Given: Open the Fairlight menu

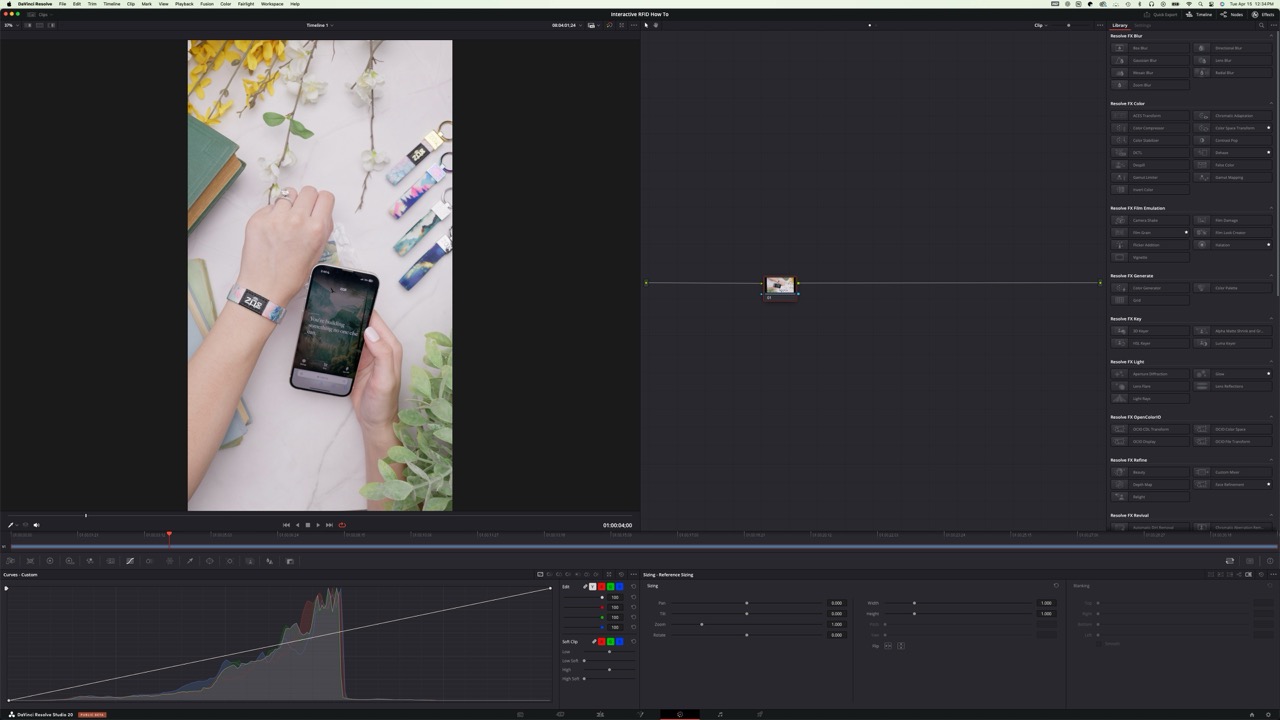Looking at the screenshot, I should [246, 4].
